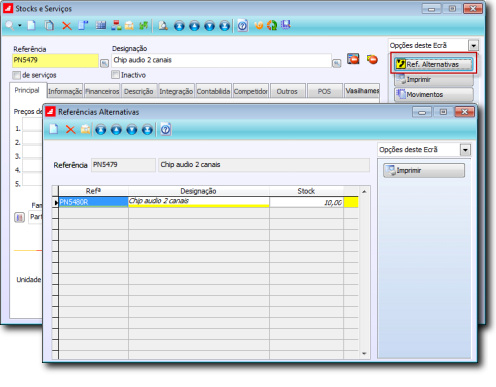Click the grid scrollbar up arrow
This screenshot has width=496, height=387.
click(364, 191)
